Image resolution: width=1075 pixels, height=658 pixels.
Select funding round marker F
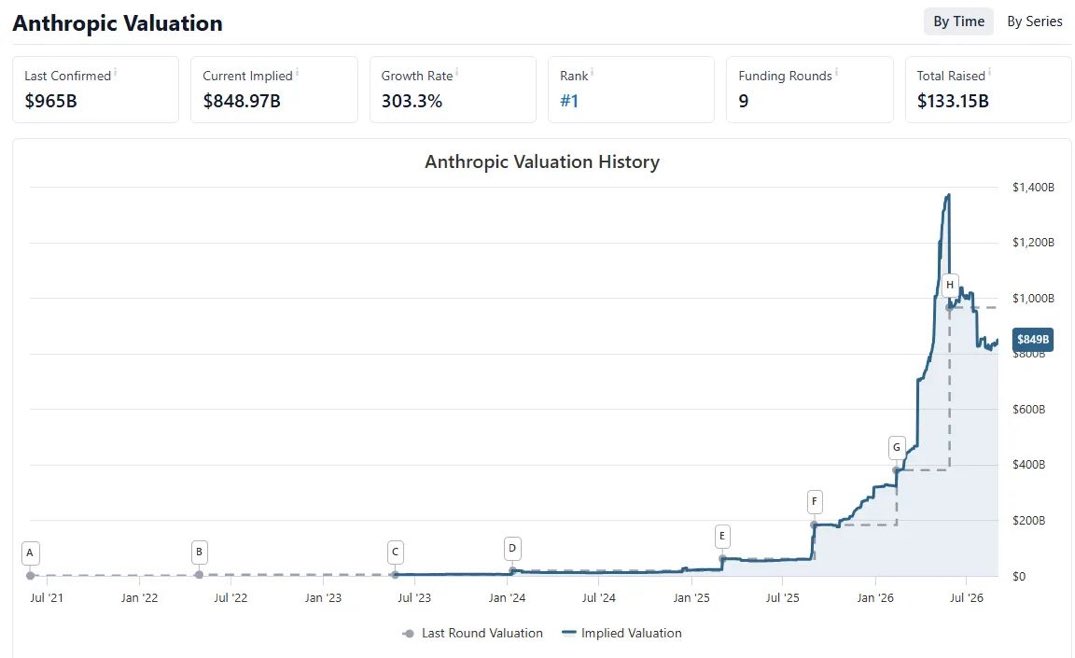point(814,501)
